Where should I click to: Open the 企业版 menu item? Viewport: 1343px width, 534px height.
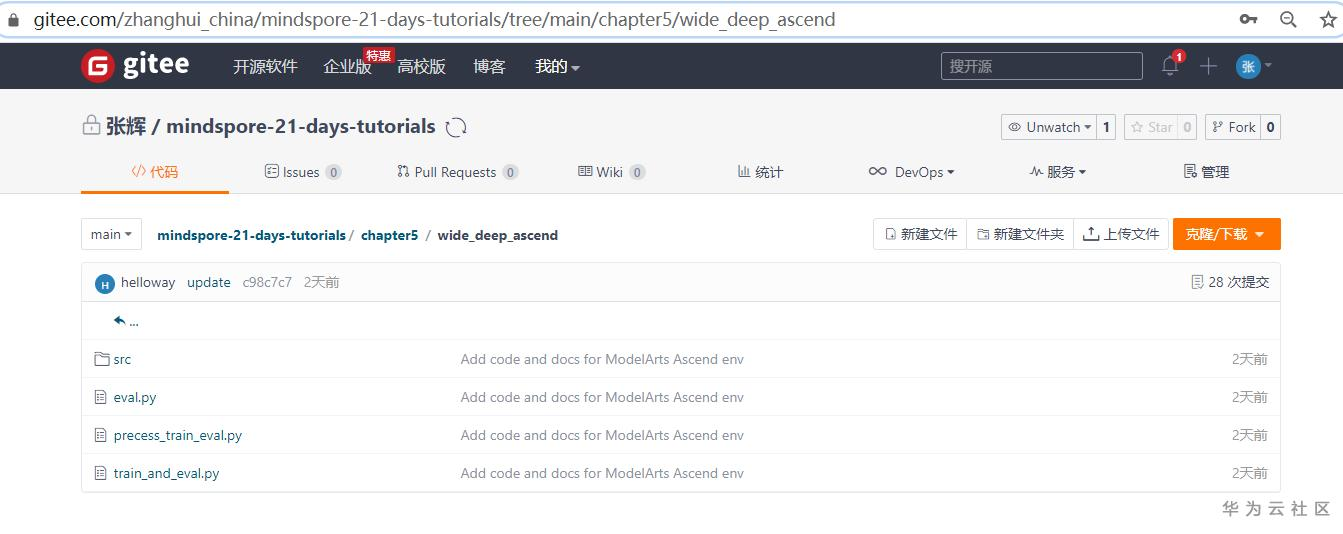[347, 66]
